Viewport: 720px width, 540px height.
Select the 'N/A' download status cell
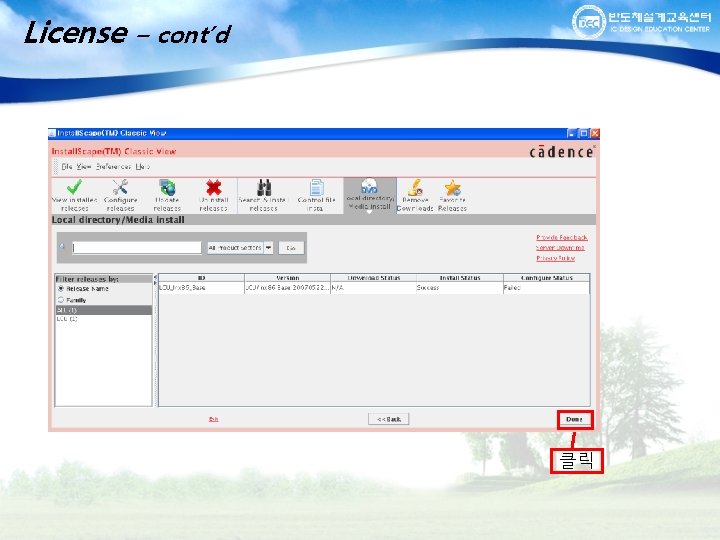pyautogui.click(x=373, y=288)
